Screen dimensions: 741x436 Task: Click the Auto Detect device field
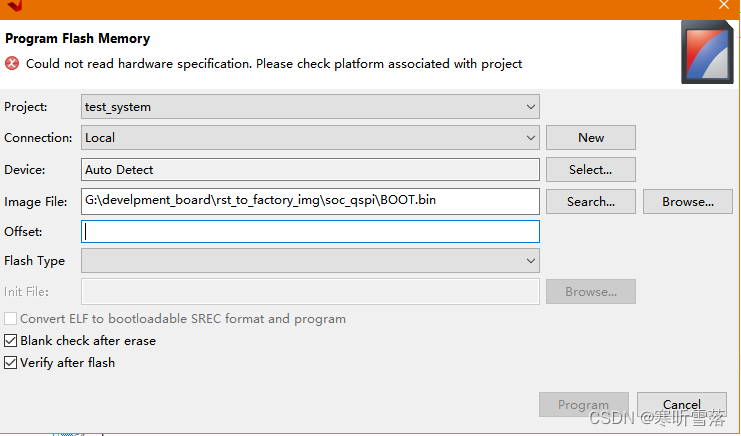310,170
